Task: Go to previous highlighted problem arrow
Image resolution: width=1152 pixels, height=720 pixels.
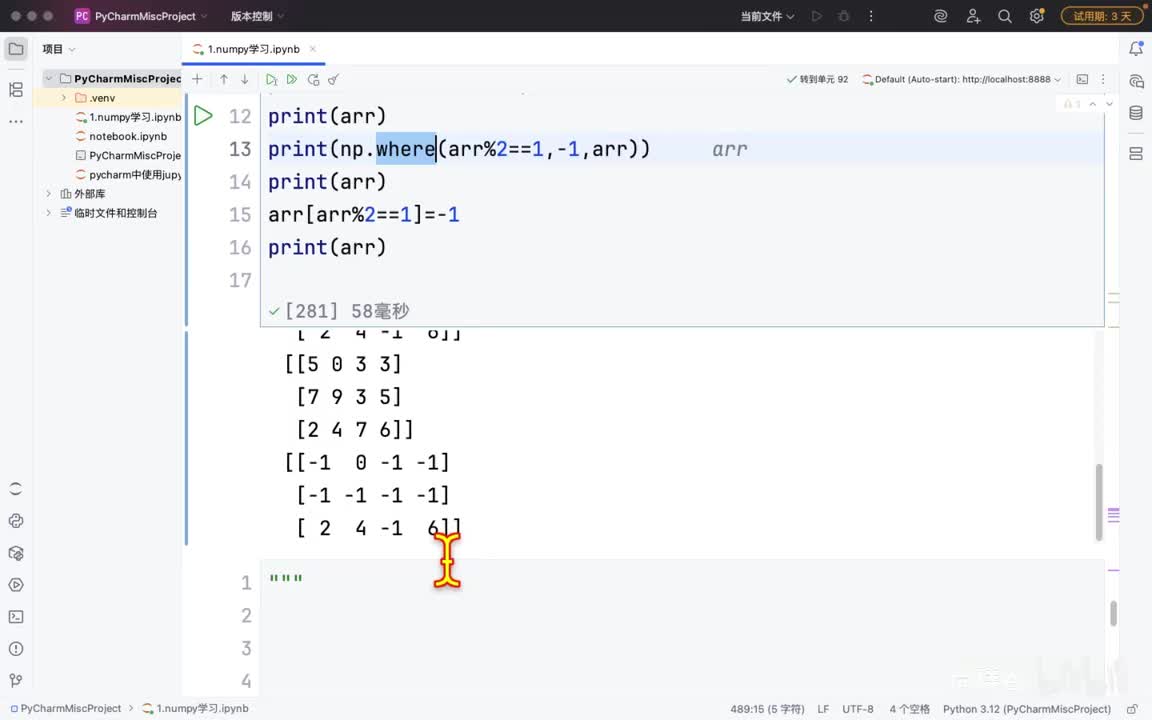Action: (1092, 104)
